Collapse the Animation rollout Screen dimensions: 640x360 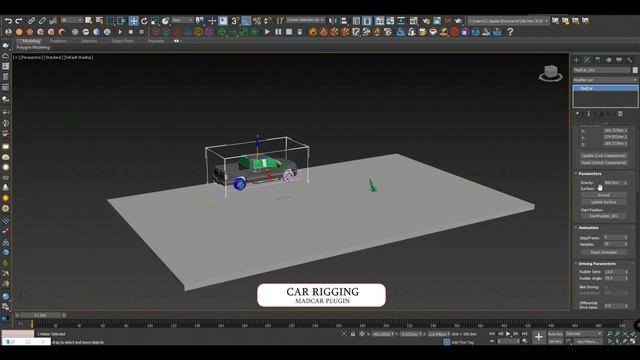tap(588, 227)
